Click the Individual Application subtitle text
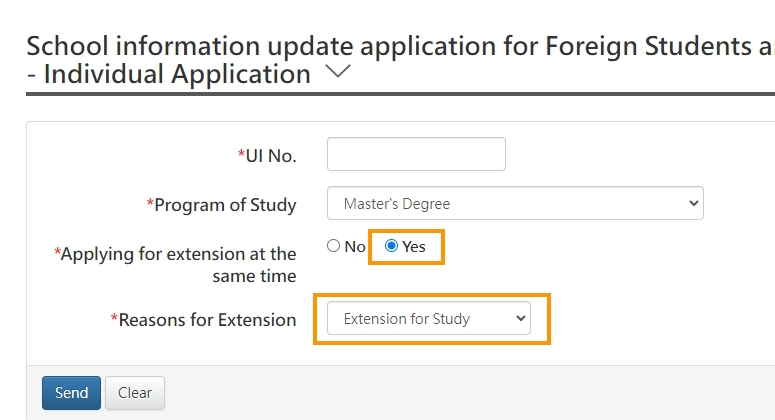 (x=169, y=74)
